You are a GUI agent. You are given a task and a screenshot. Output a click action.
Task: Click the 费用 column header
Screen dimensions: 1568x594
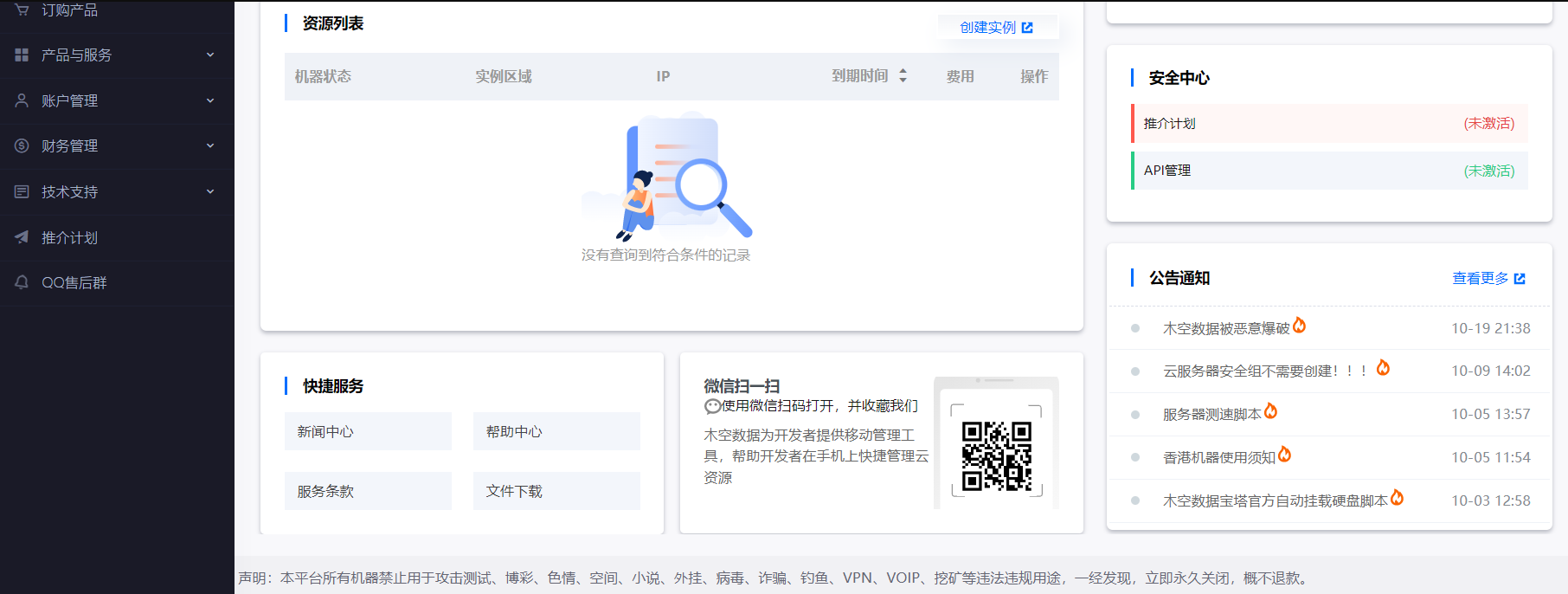(x=961, y=76)
